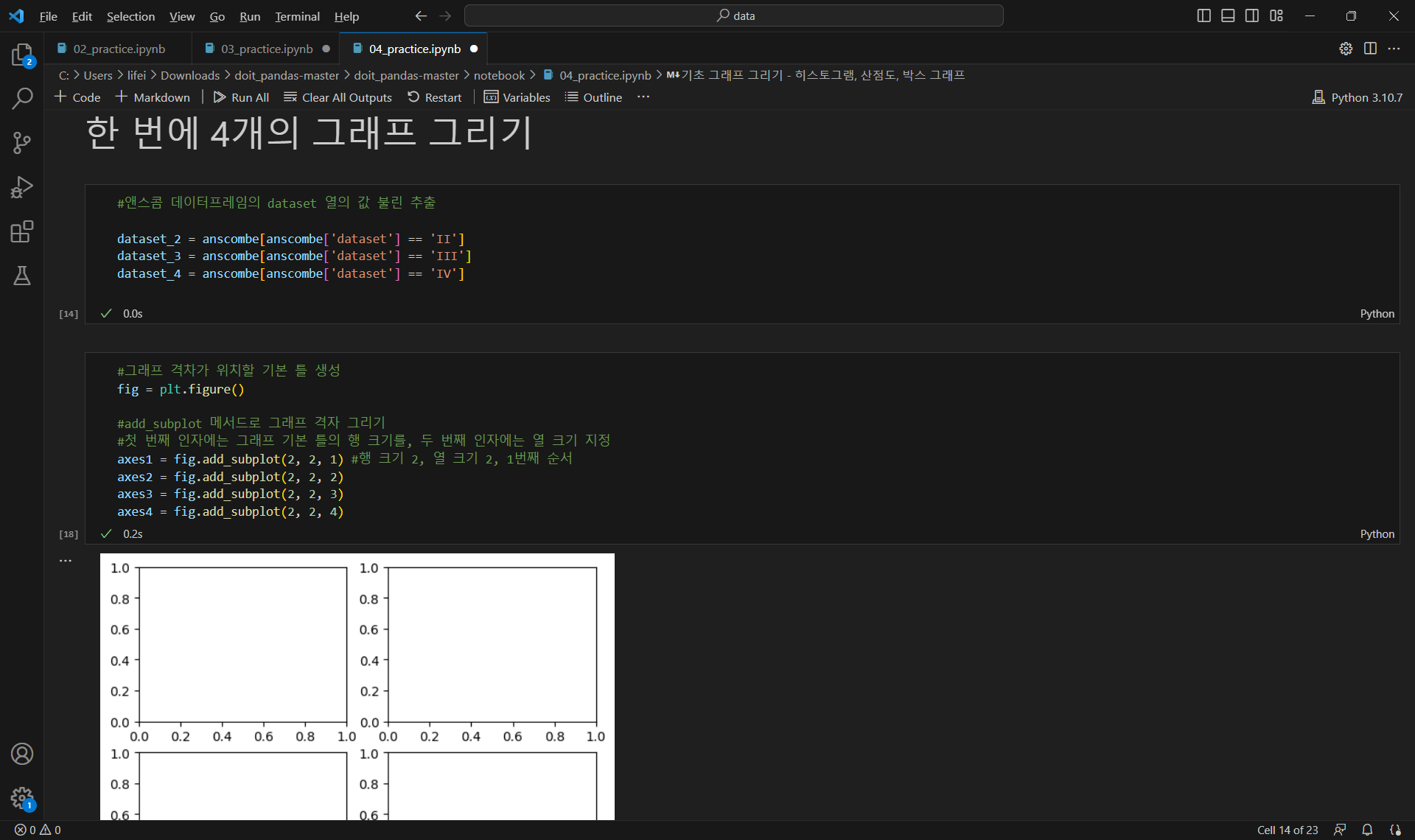The image size is (1415, 840).
Task: Expand the cell output more actions ellipsis
Action: tap(66, 561)
